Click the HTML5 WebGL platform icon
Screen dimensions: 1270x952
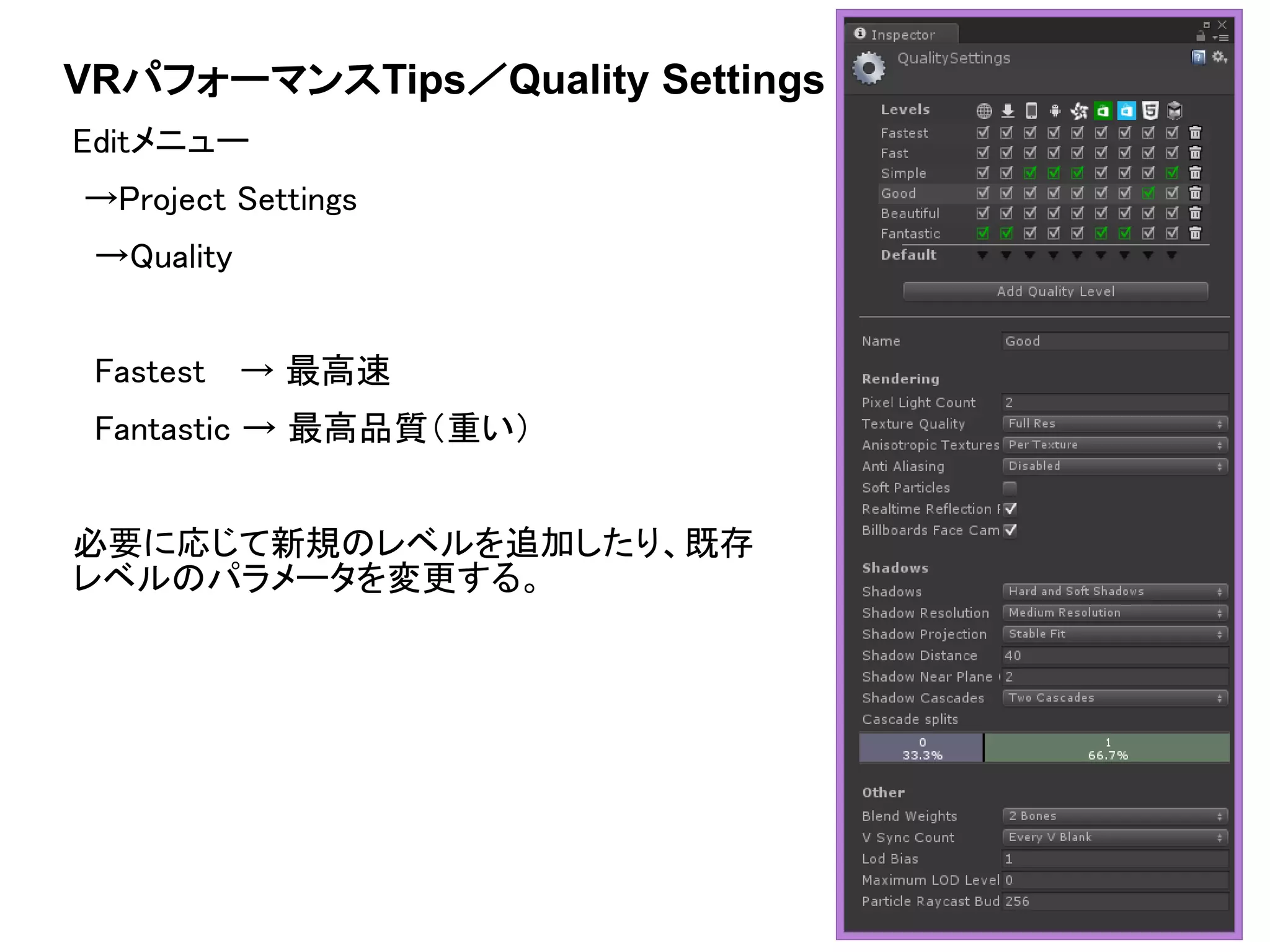click(x=1150, y=111)
